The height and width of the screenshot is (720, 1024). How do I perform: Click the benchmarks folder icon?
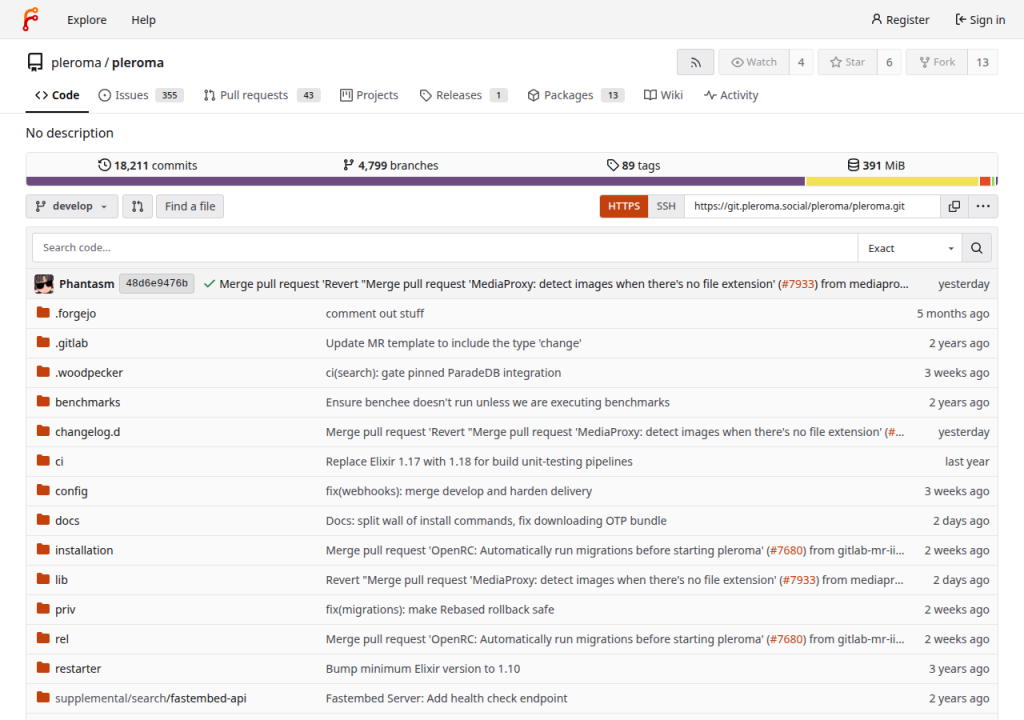coord(43,402)
